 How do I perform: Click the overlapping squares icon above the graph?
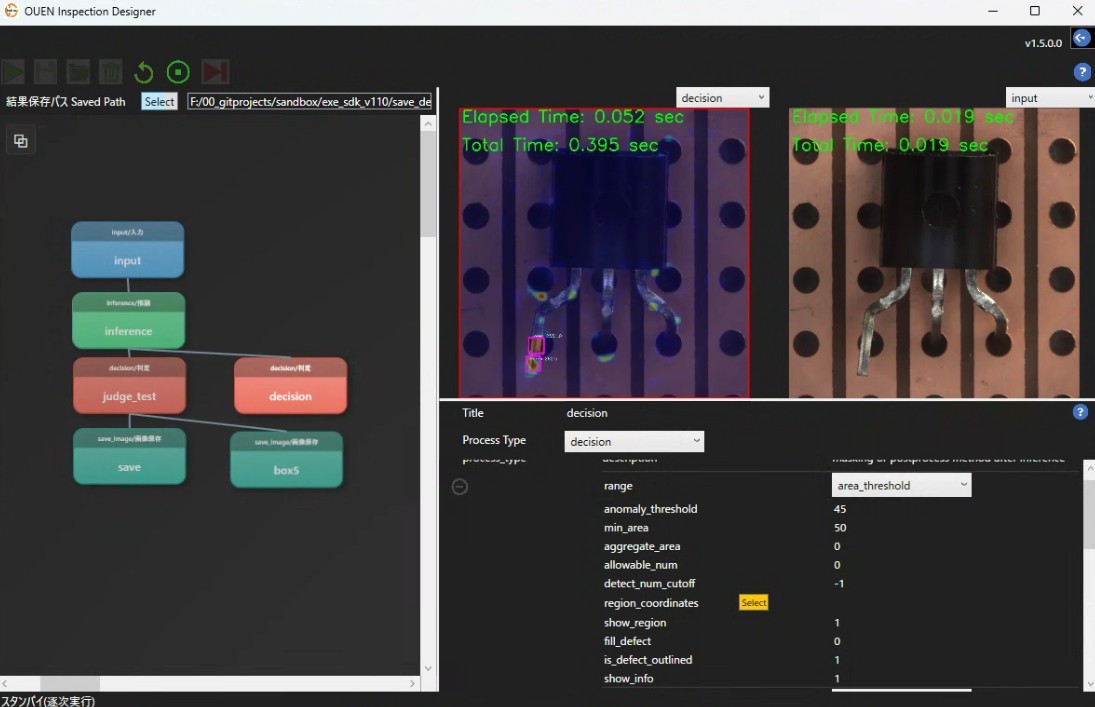point(21,140)
